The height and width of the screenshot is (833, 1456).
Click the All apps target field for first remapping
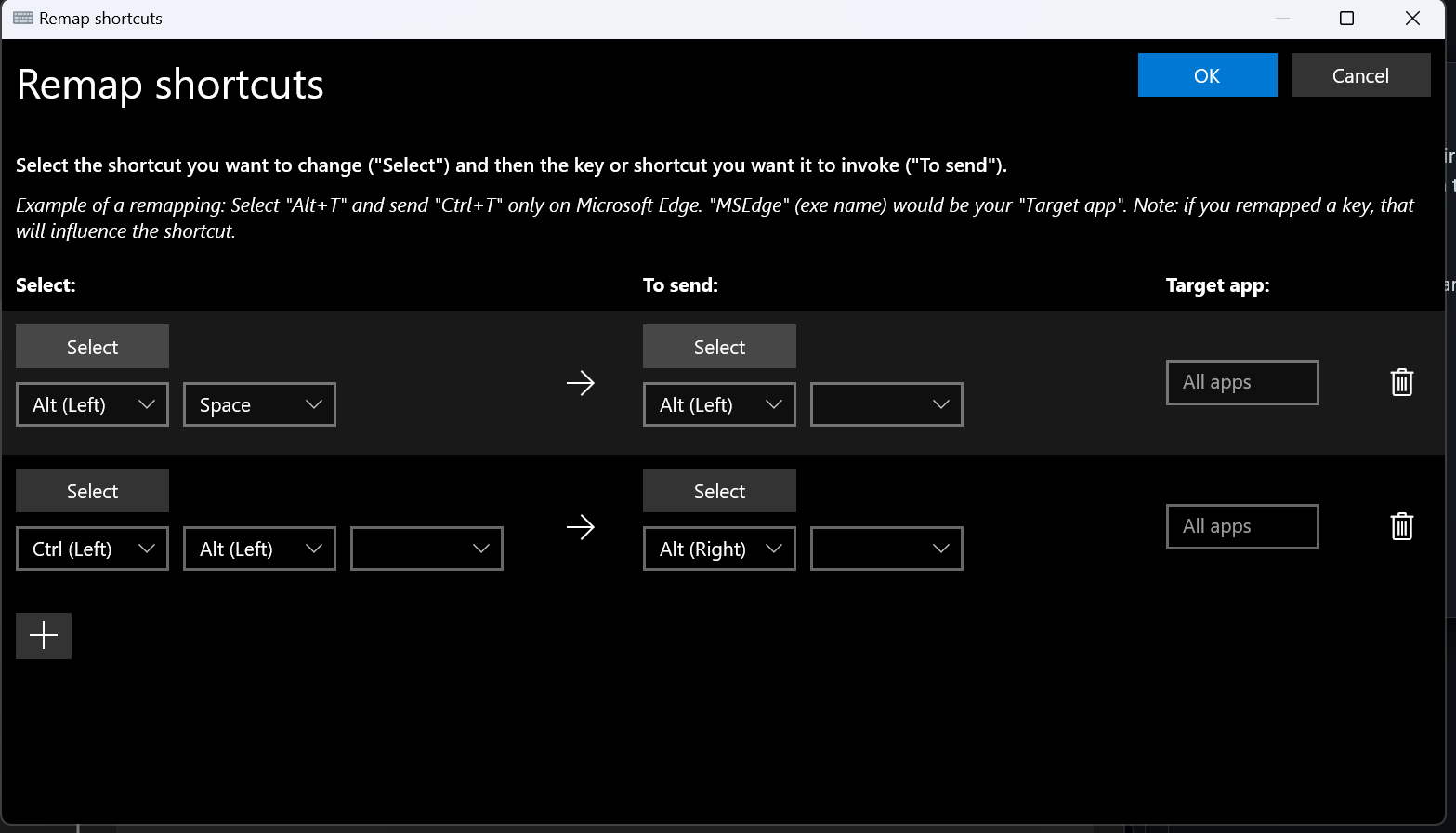1242,382
